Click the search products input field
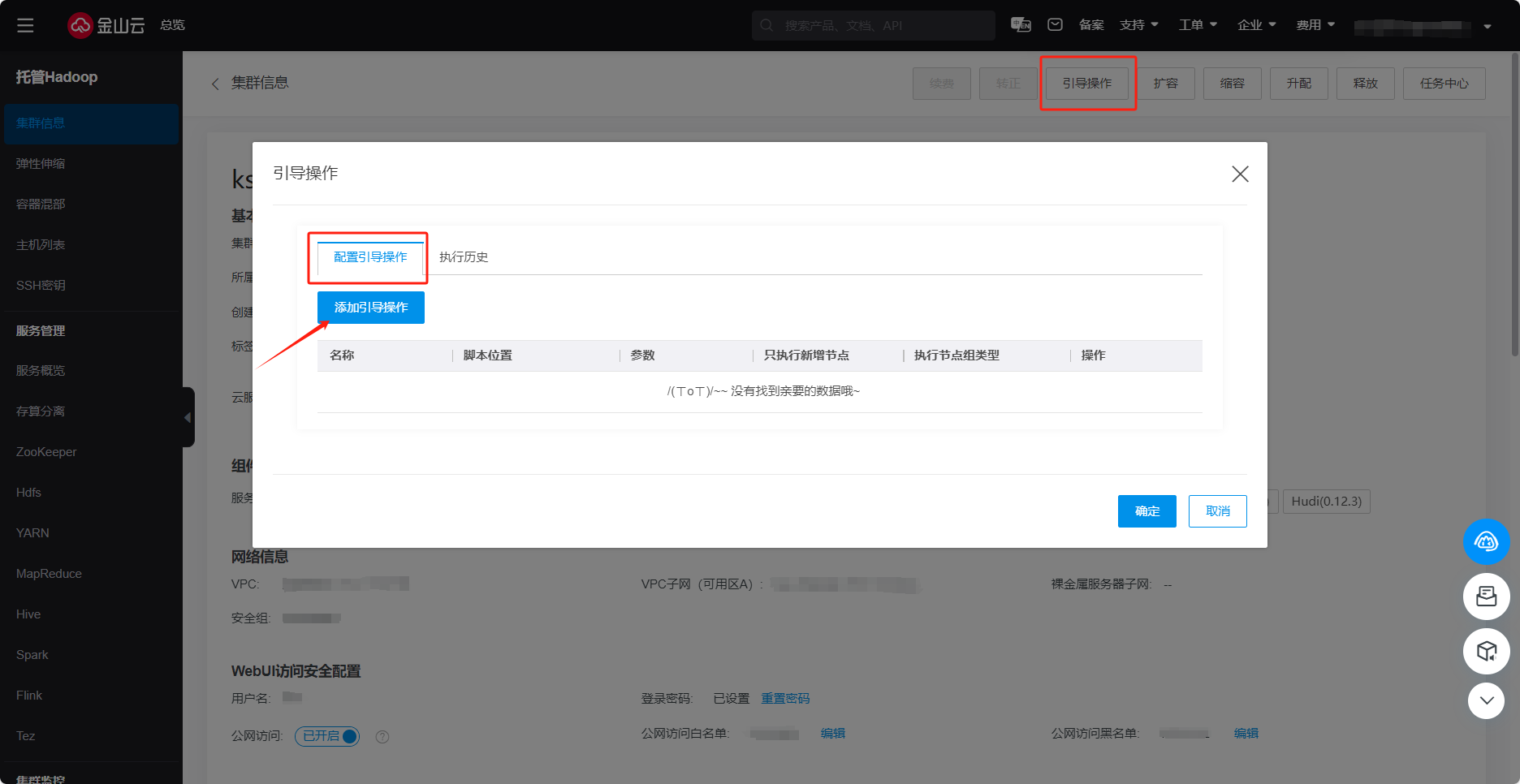This screenshot has width=1520, height=784. click(881, 26)
